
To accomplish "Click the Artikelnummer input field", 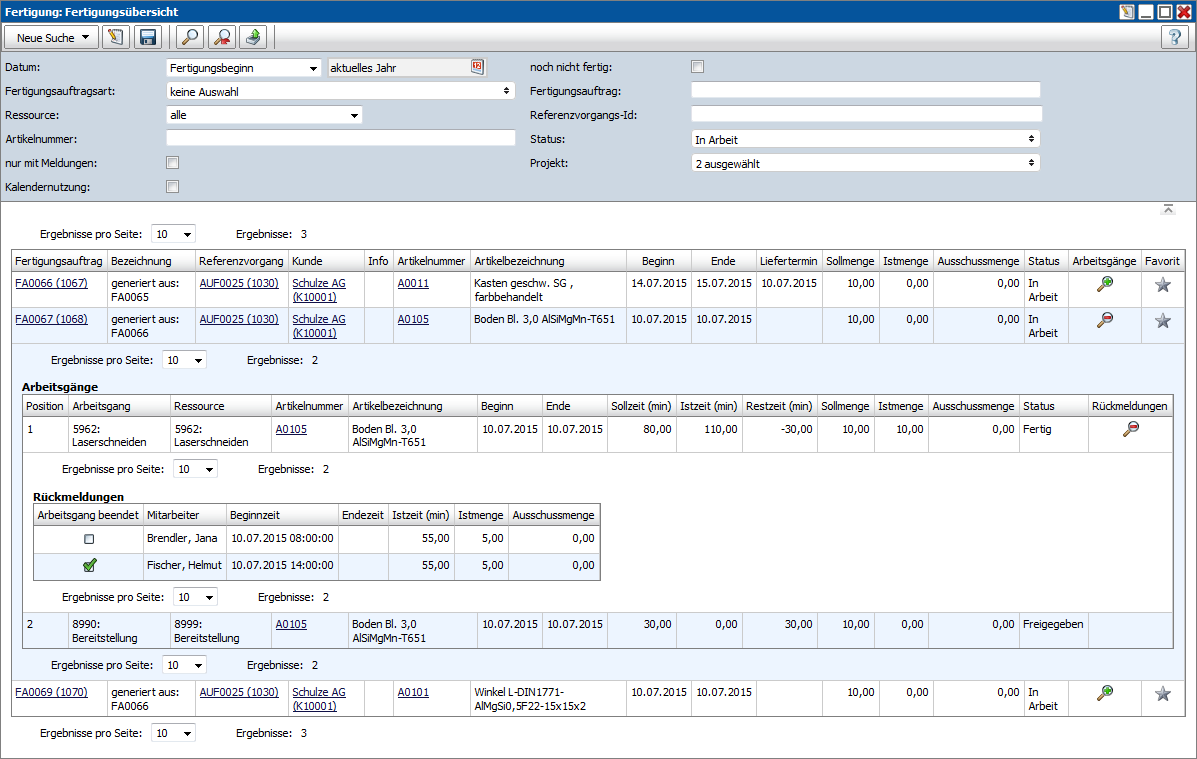I will coord(340,139).
